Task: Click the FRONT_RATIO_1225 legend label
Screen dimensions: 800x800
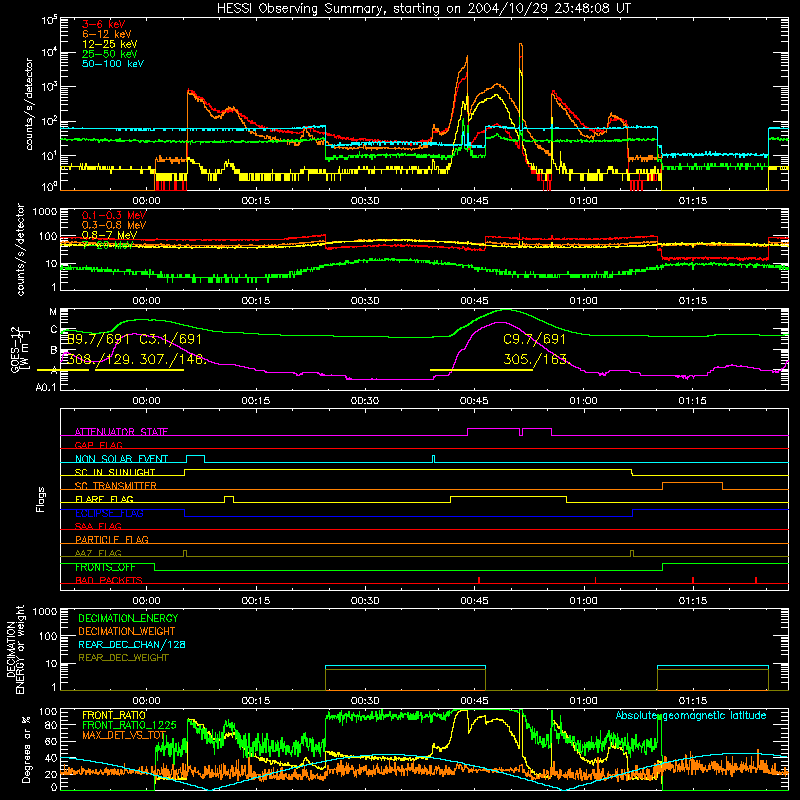Action: coord(129,725)
